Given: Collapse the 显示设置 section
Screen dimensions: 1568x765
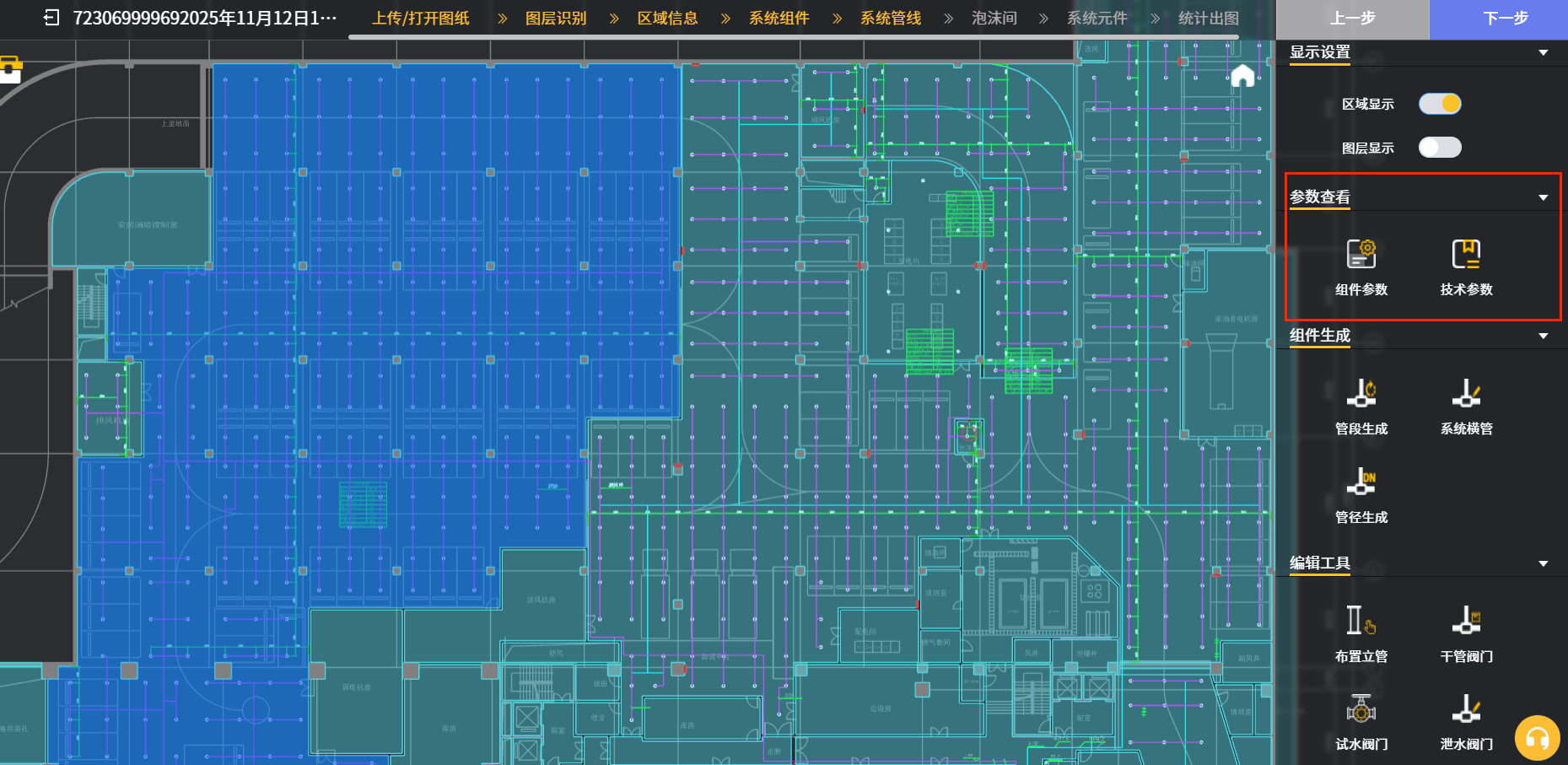Looking at the screenshot, I should (x=1543, y=52).
